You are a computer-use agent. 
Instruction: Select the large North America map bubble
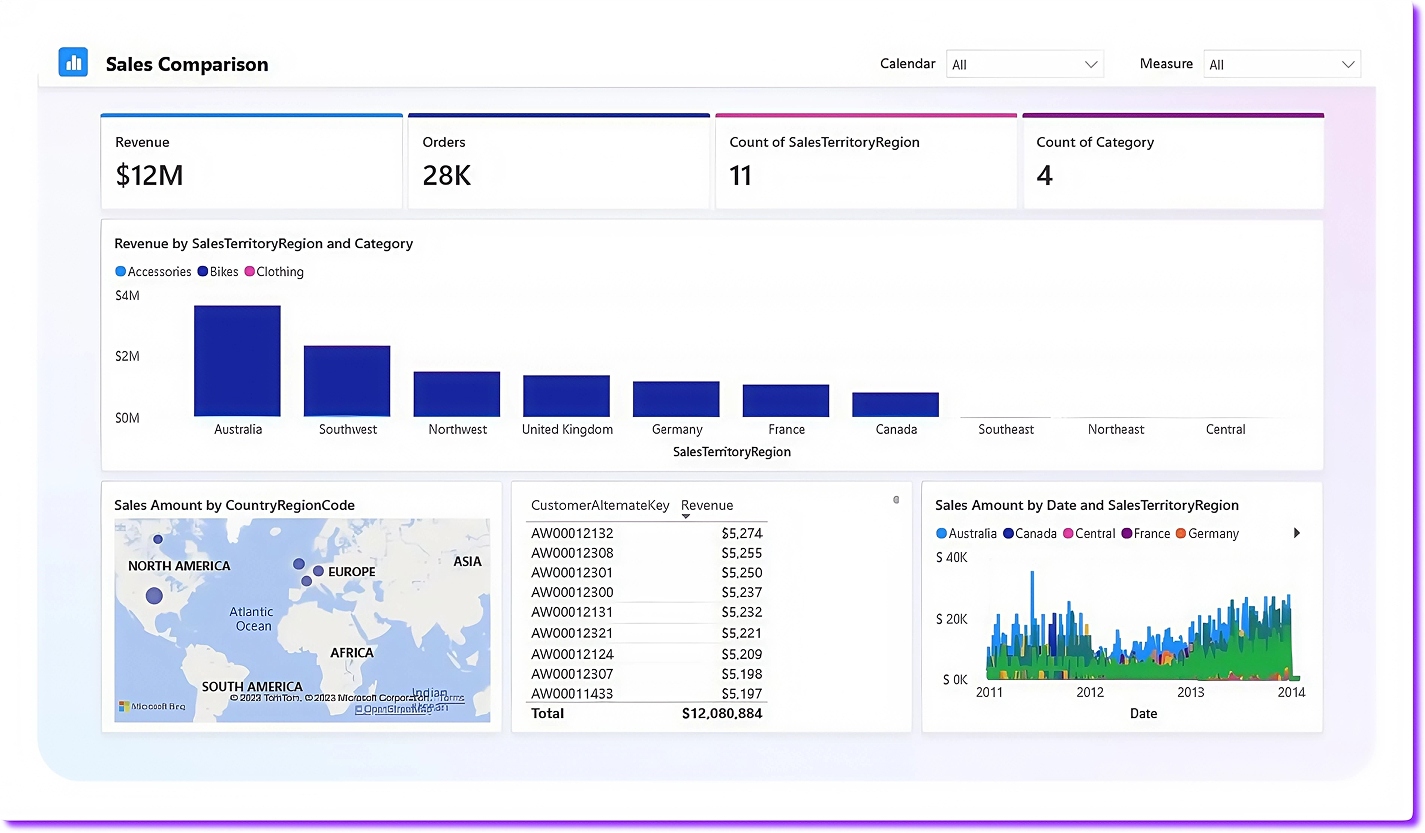pyautogui.click(x=154, y=596)
